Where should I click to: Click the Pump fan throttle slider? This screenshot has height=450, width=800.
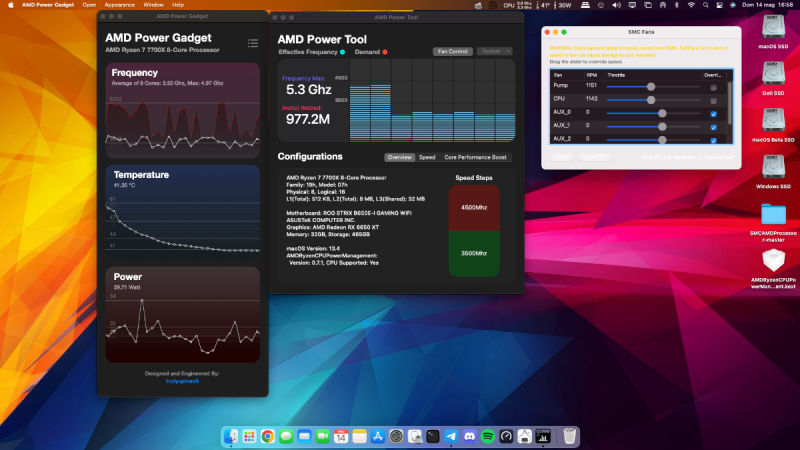click(x=654, y=87)
